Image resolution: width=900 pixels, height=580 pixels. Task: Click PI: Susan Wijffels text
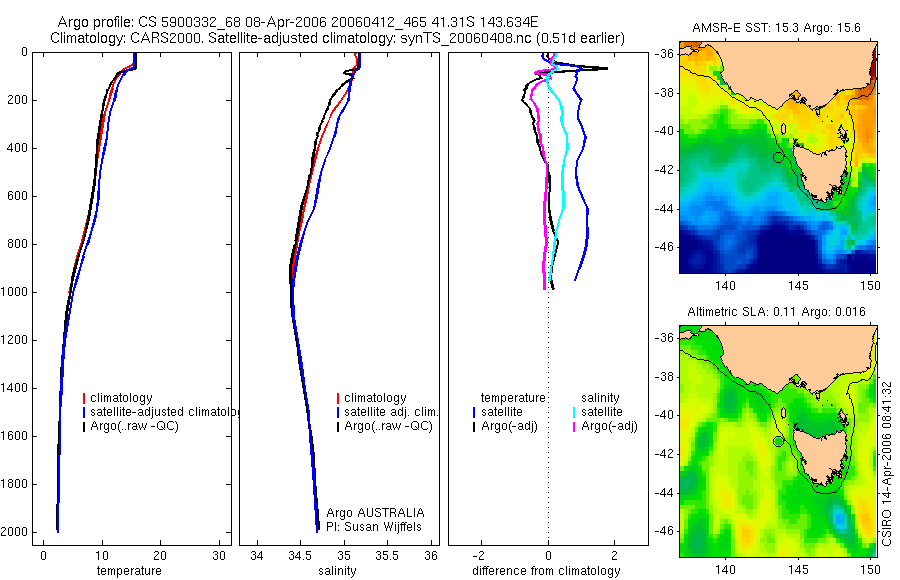tap(374, 527)
